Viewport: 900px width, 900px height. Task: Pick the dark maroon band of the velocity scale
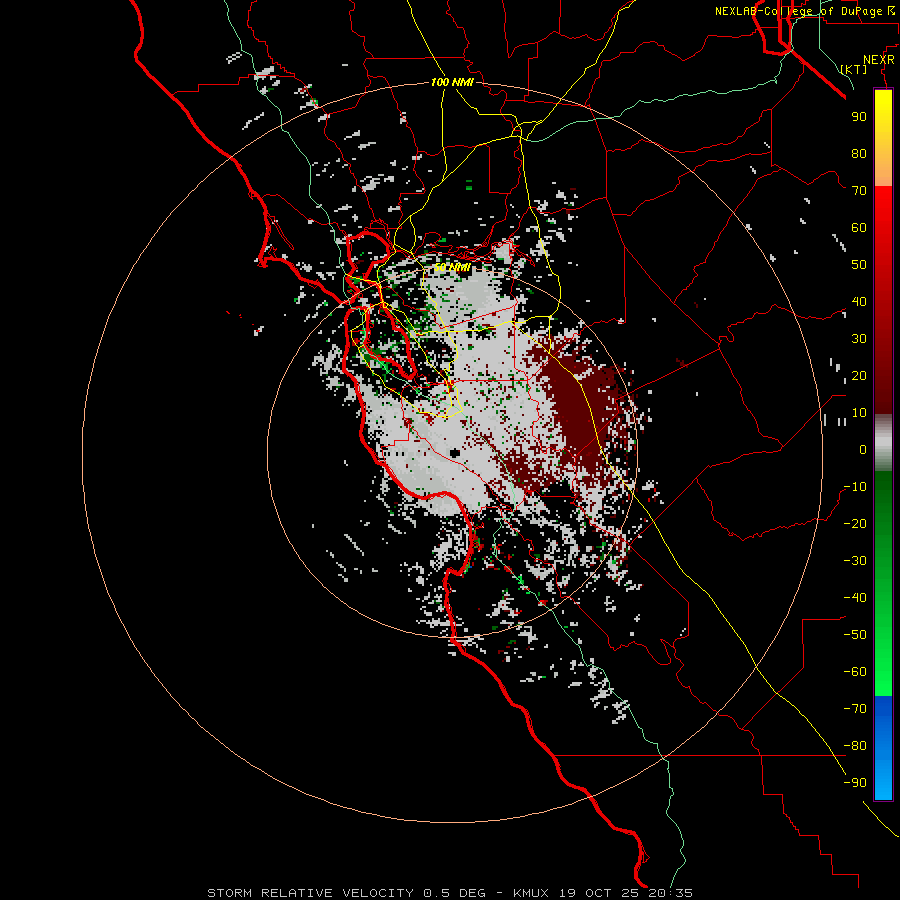point(883,367)
